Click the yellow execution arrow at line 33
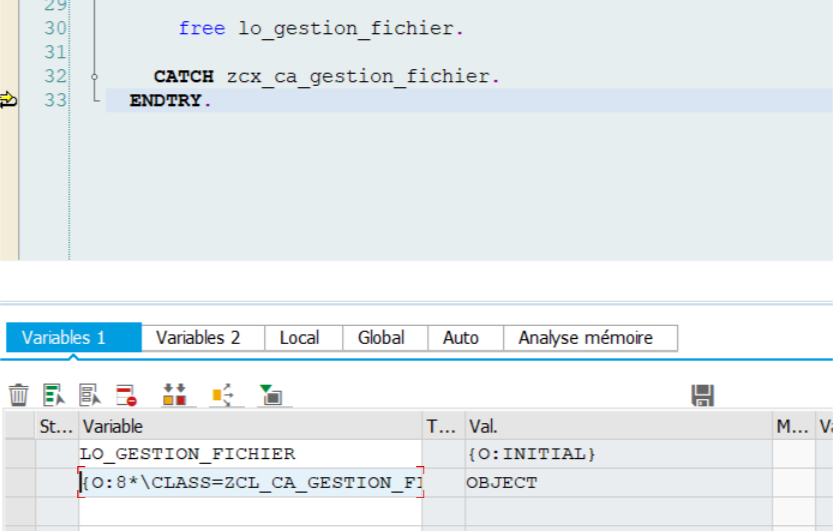Image resolution: width=833 pixels, height=531 pixels. (9, 100)
